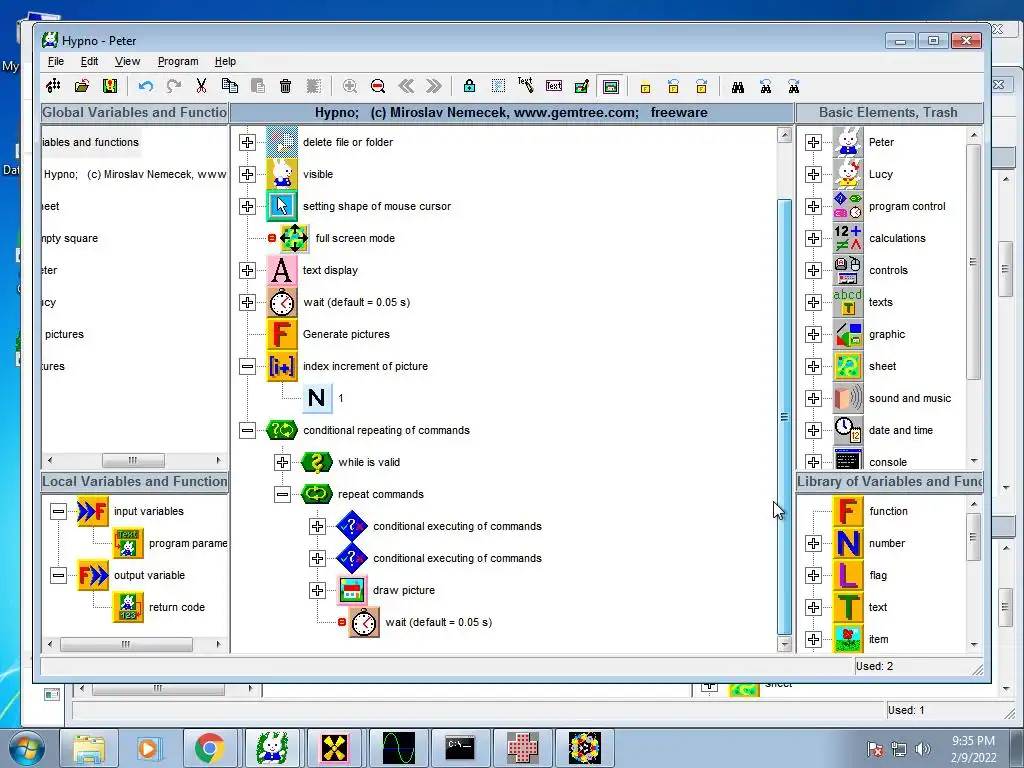Click down arrow of Basic Elements scrollbar

[974, 461]
